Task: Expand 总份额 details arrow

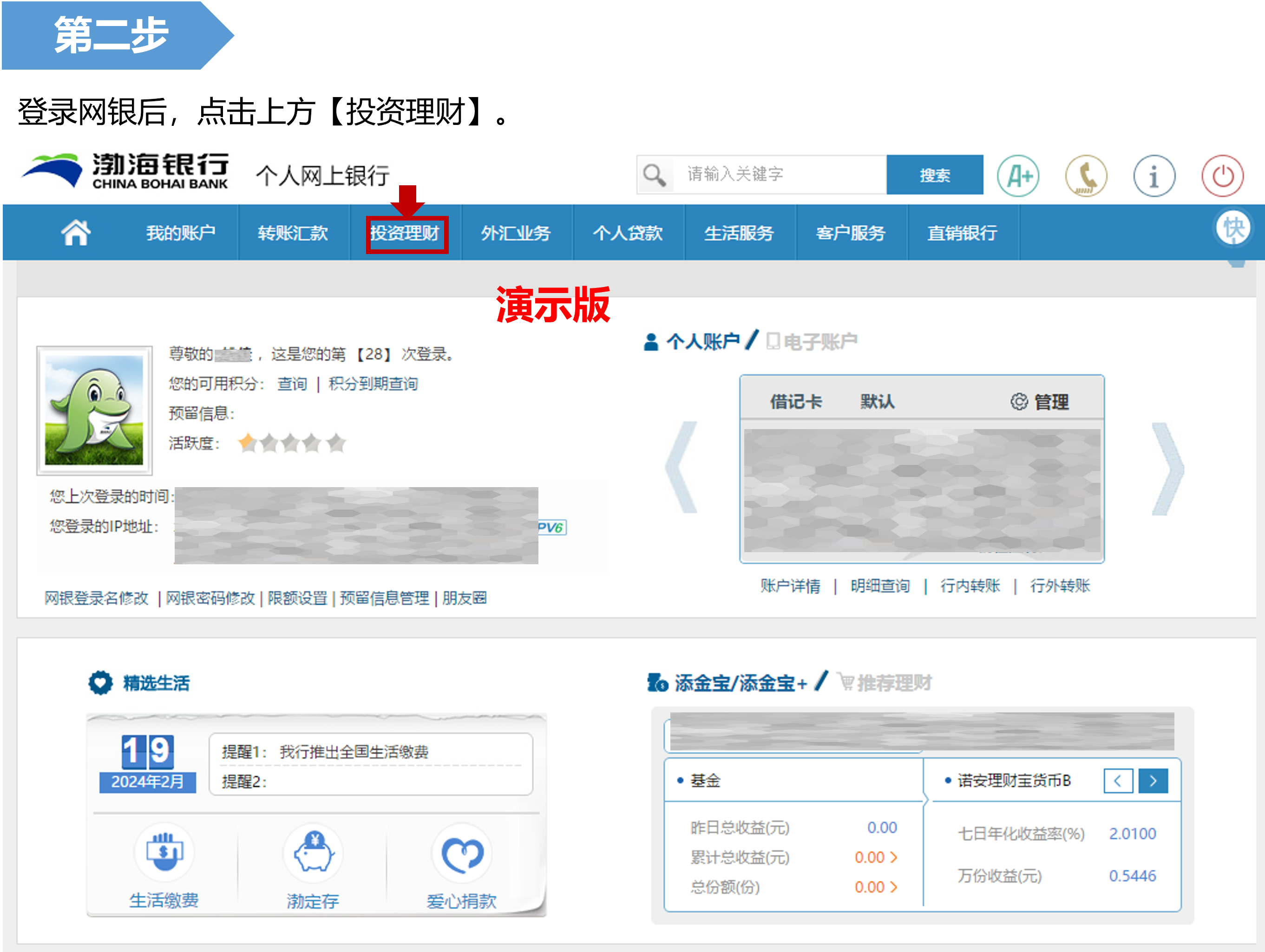Action: coord(894,887)
